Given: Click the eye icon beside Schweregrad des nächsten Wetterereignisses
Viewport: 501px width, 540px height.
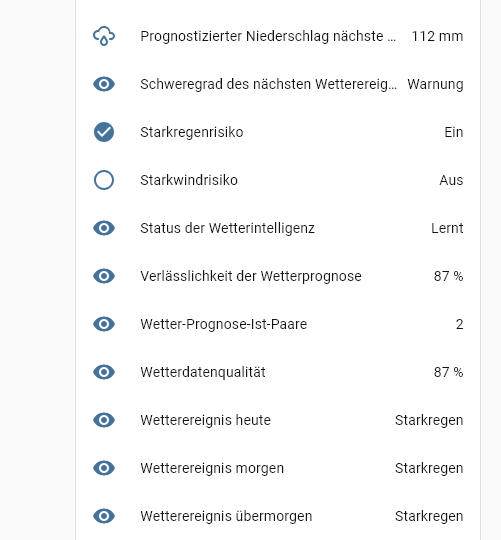Looking at the screenshot, I should 104,84.
